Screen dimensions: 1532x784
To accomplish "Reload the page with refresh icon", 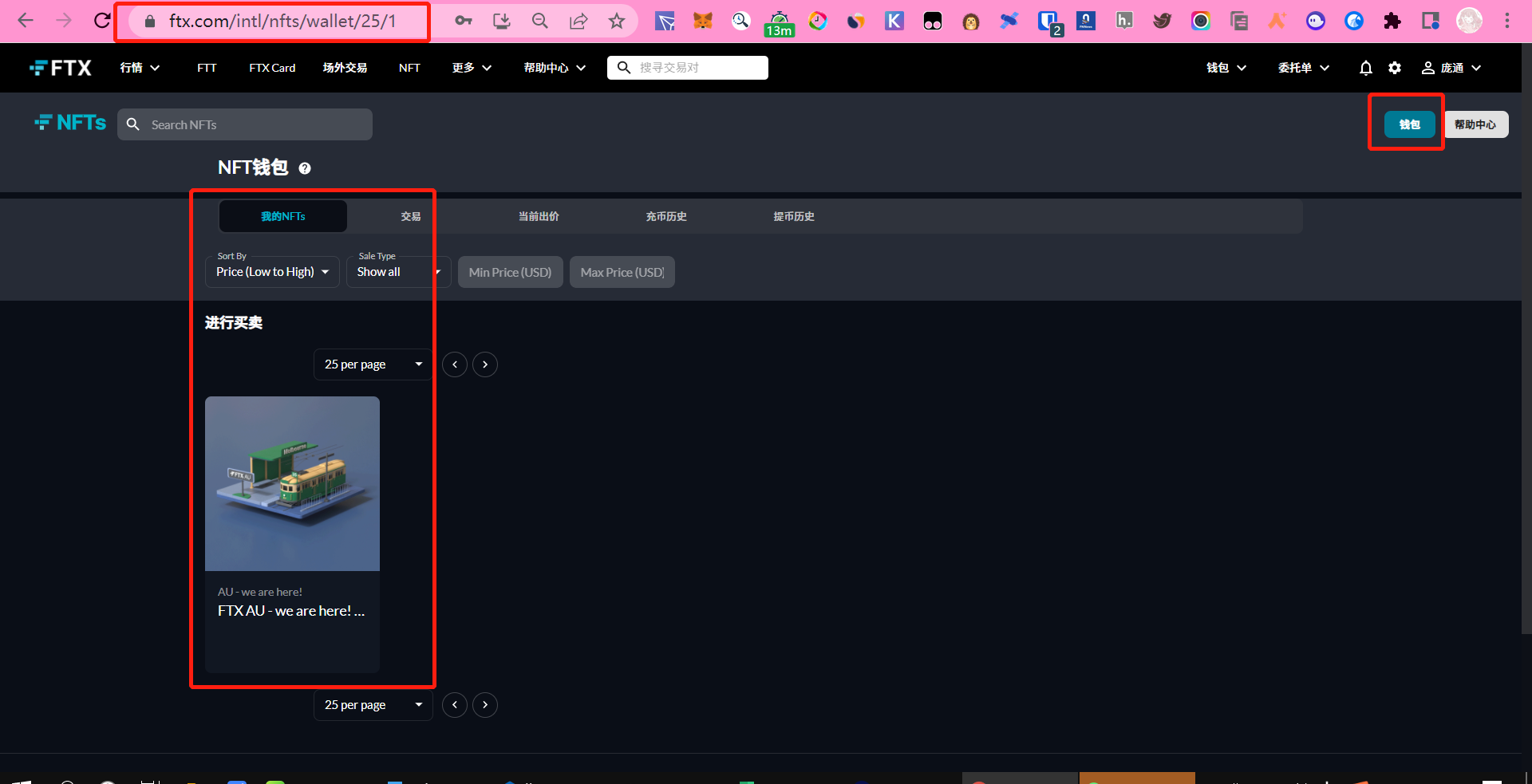I will coord(102,21).
